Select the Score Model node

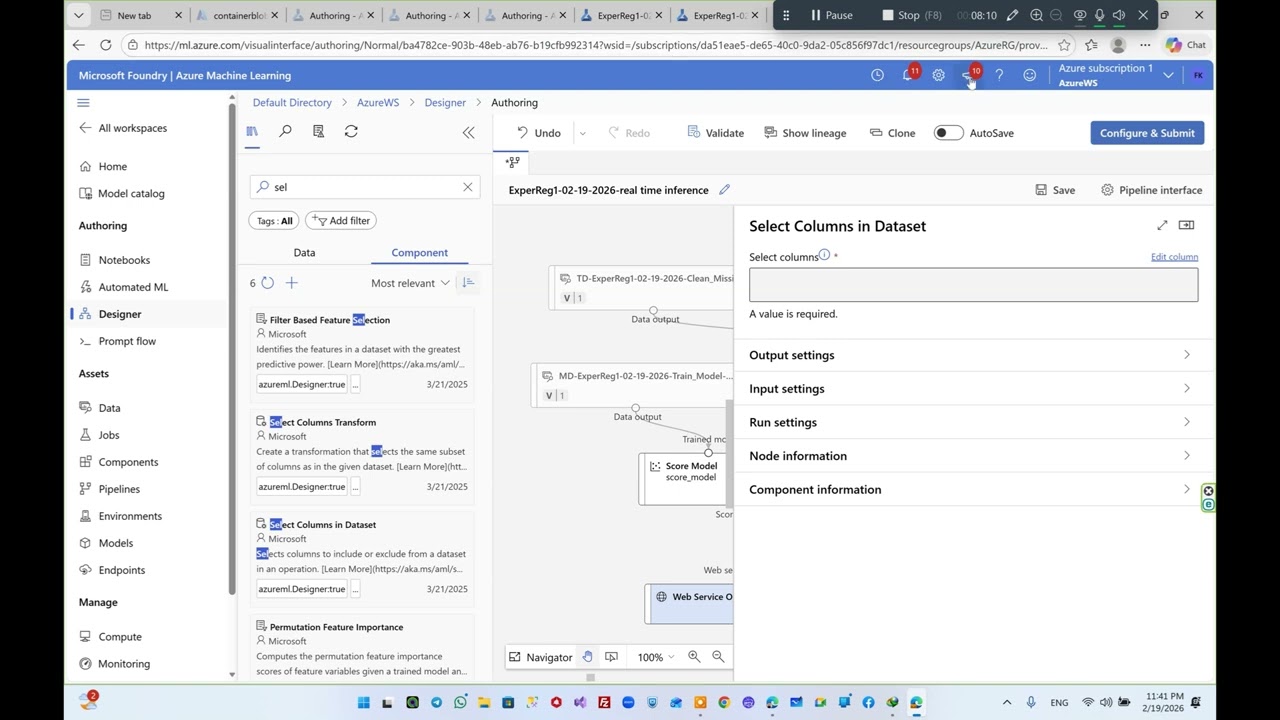[686, 478]
